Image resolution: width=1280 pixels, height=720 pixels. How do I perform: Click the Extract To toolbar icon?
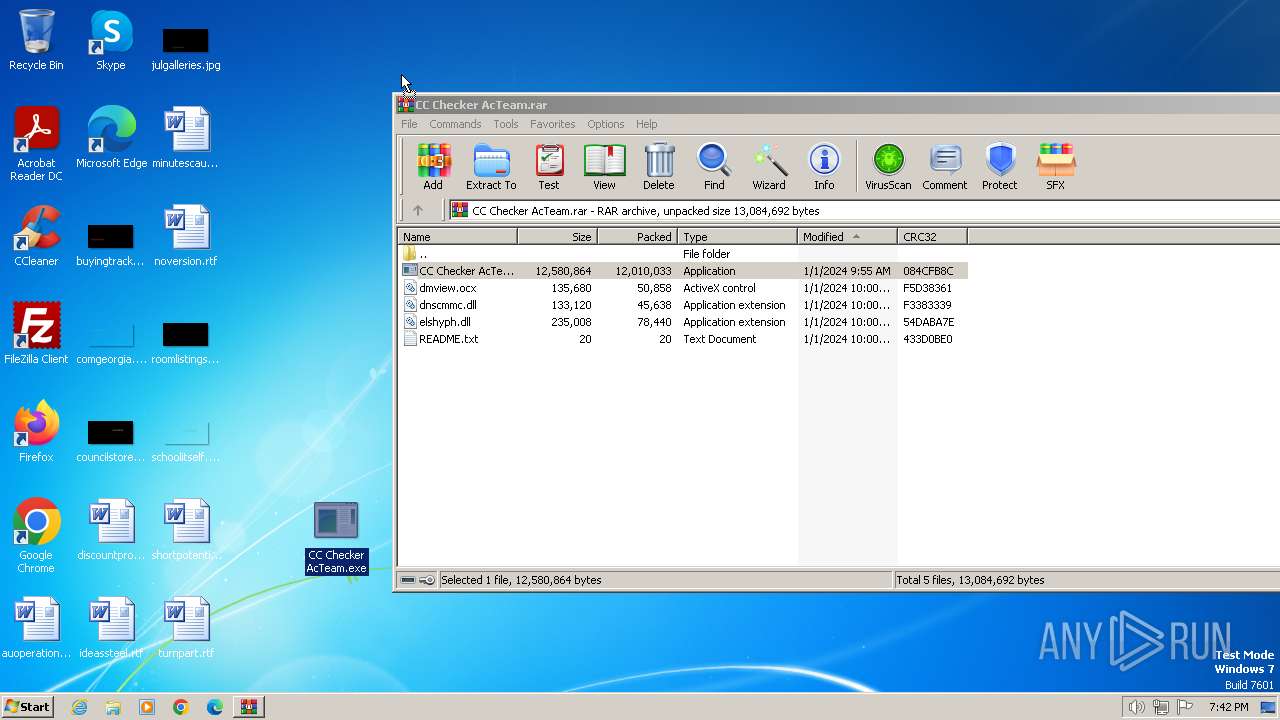coord(491,166)
